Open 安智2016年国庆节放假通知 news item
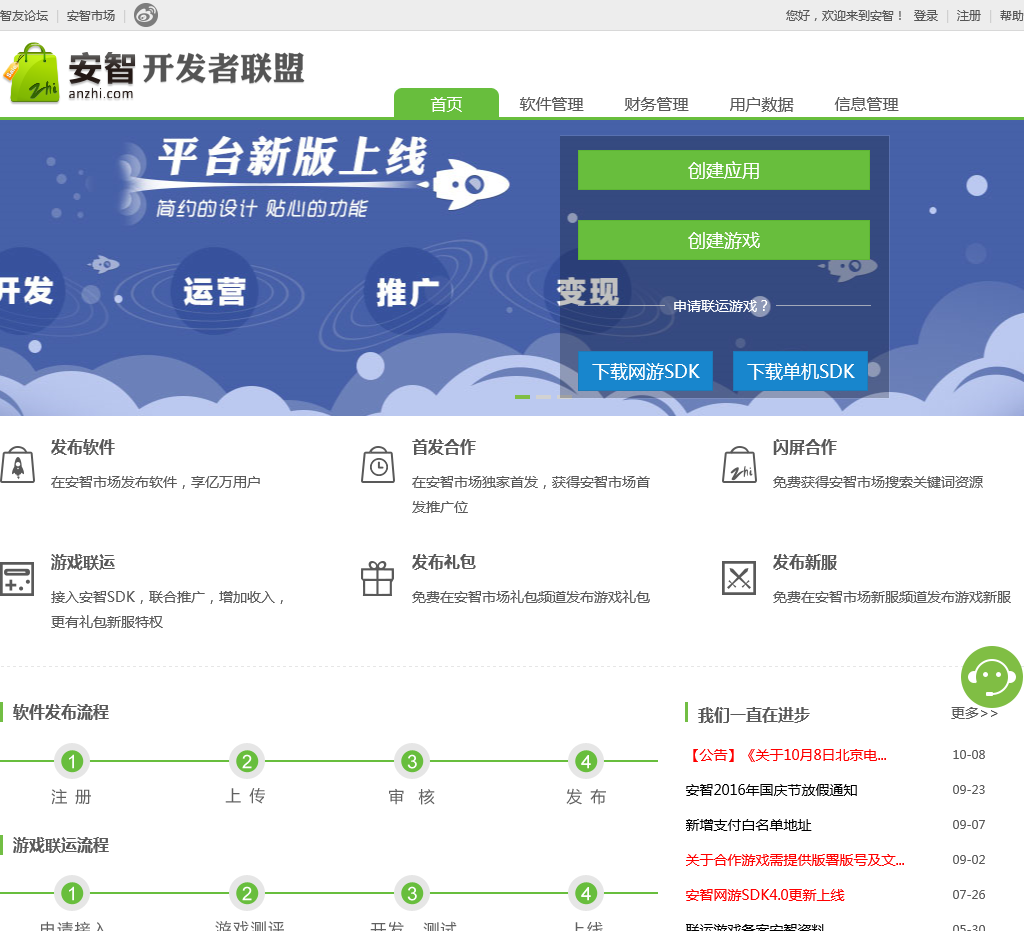 [771, 790]
